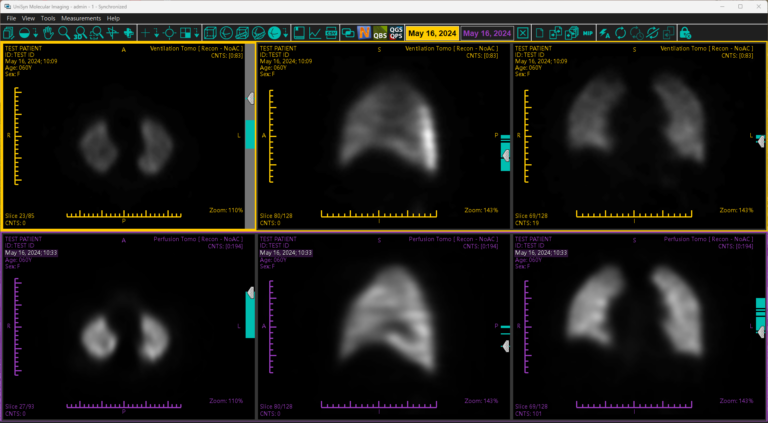
Task: Click the two-page copy icon
Action: click(555, 33)
